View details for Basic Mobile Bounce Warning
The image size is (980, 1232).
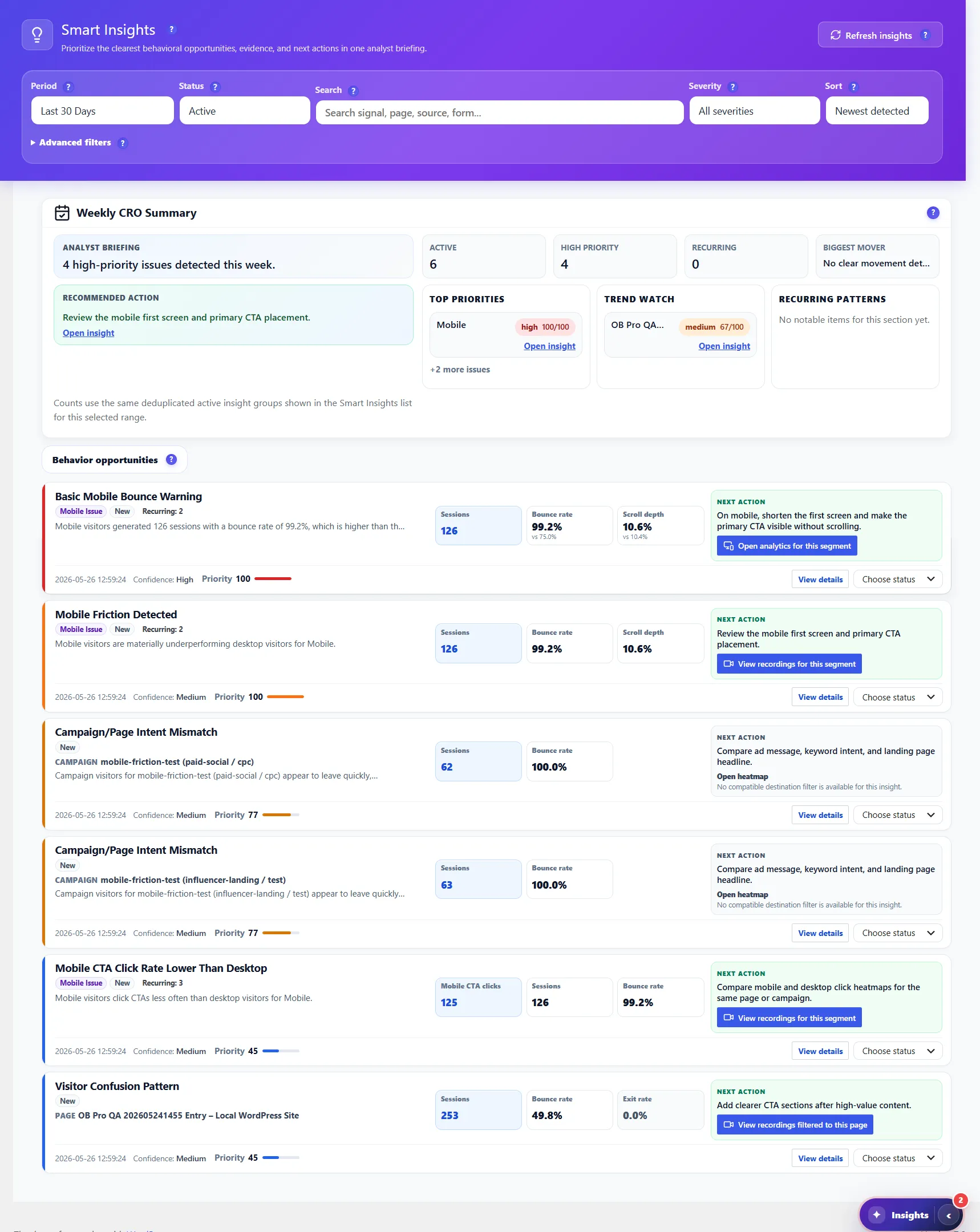(820, 579)
